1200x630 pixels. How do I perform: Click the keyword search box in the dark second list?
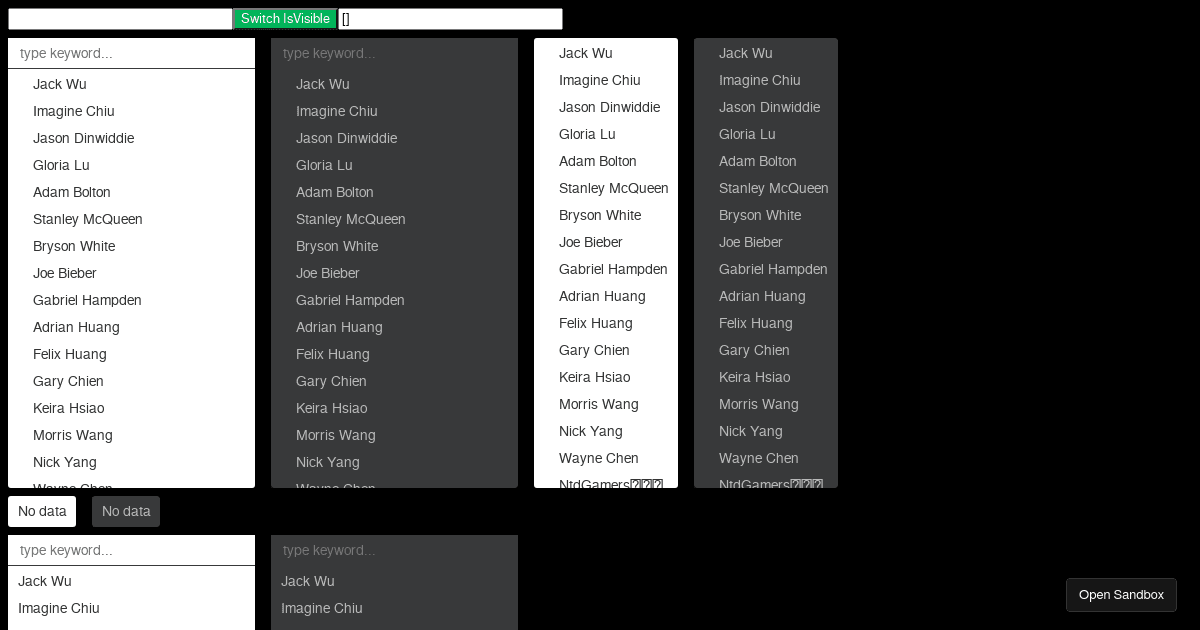click(394, 52)
